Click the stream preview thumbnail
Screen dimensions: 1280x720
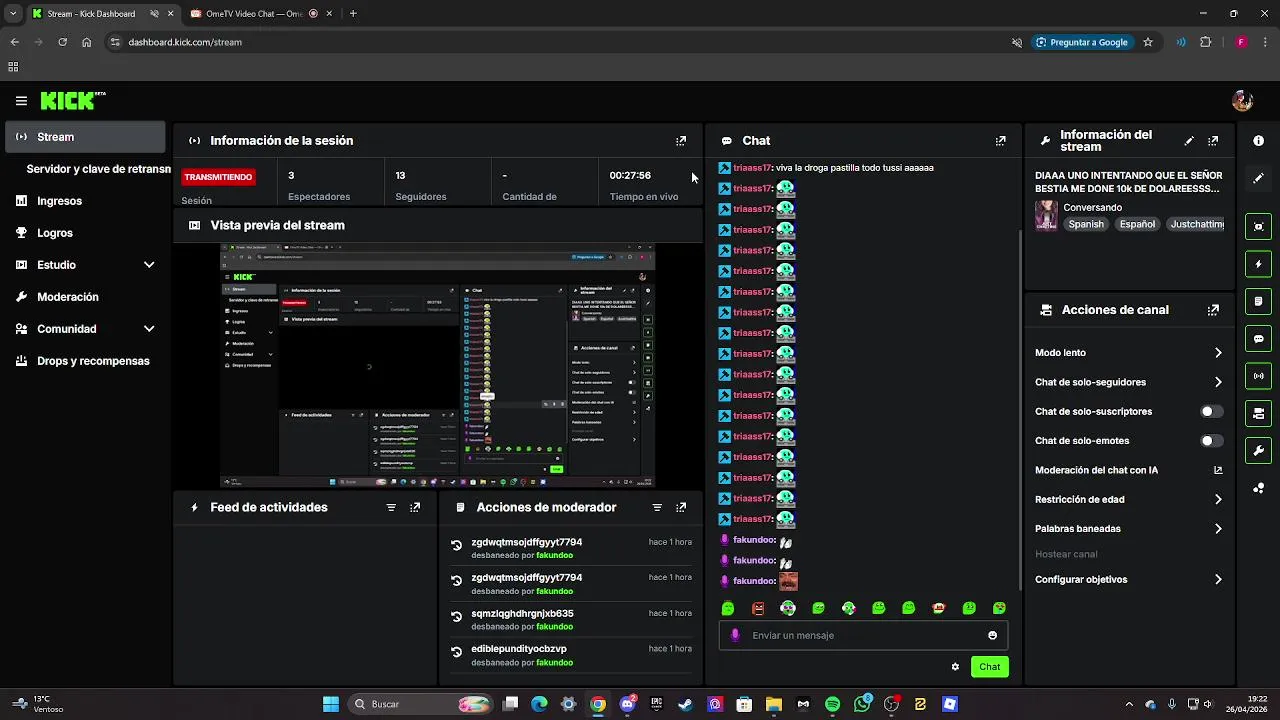(x=438, y=366)
